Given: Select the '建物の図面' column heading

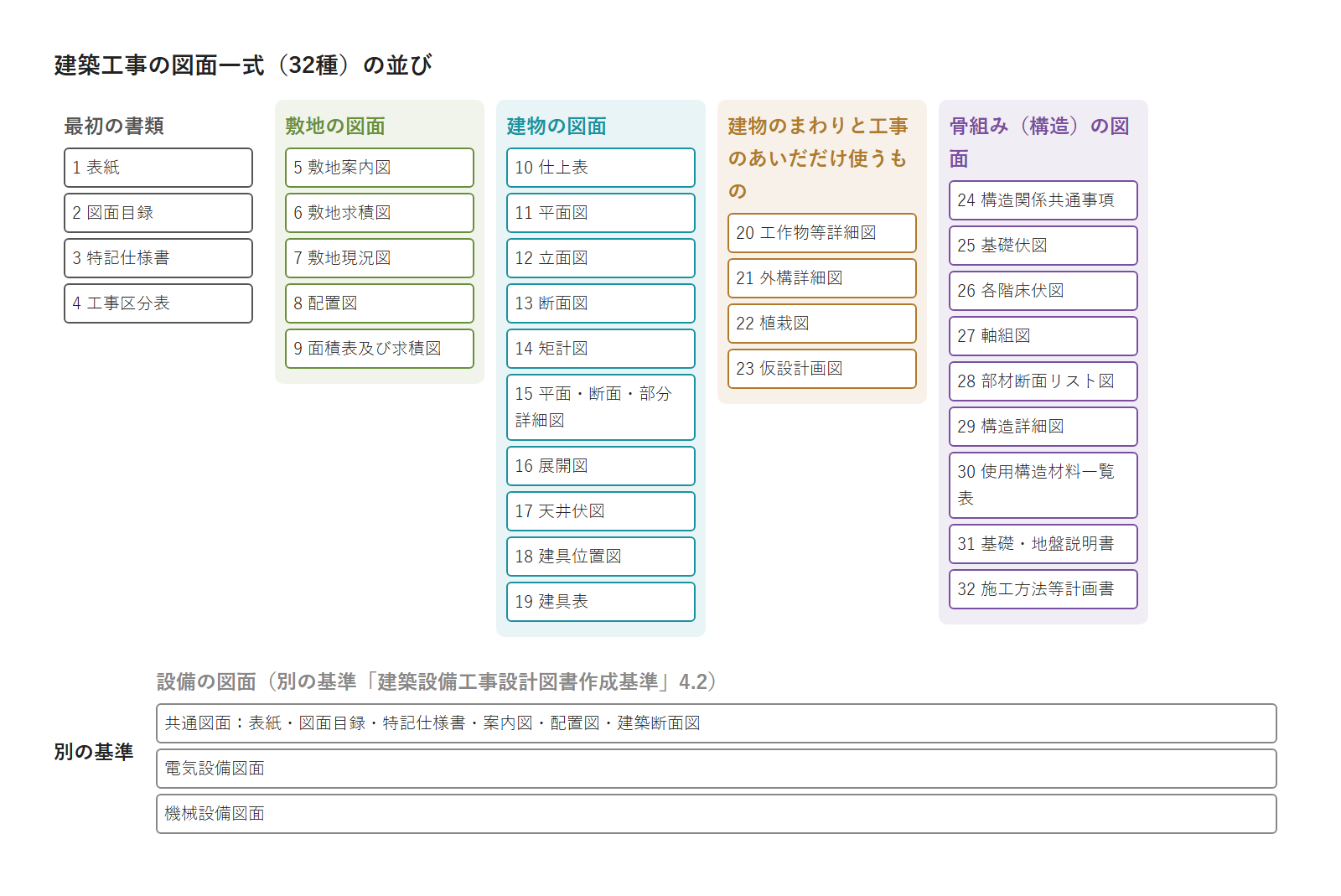Looking at the screenshot, I should point(557,126).
